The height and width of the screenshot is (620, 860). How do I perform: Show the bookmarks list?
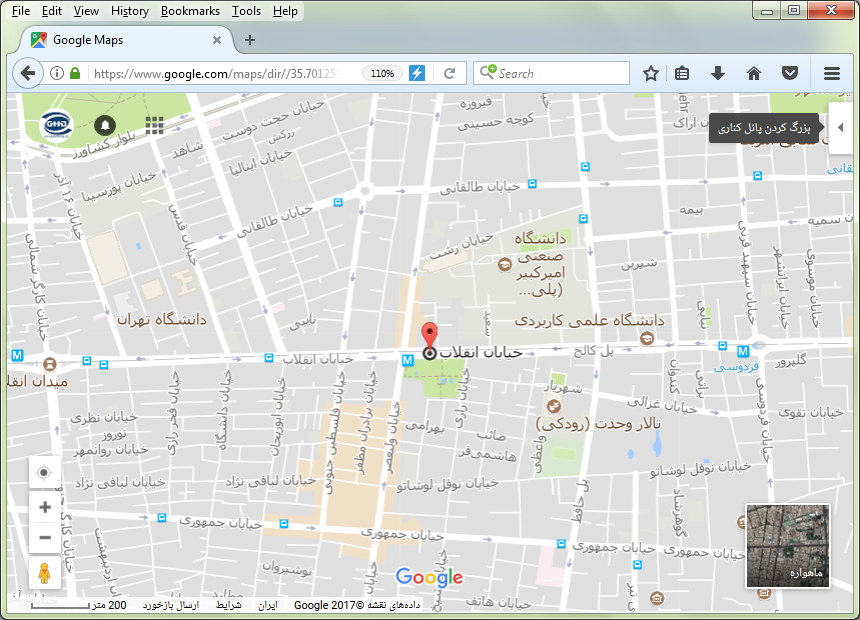click(x=682, y=73)
